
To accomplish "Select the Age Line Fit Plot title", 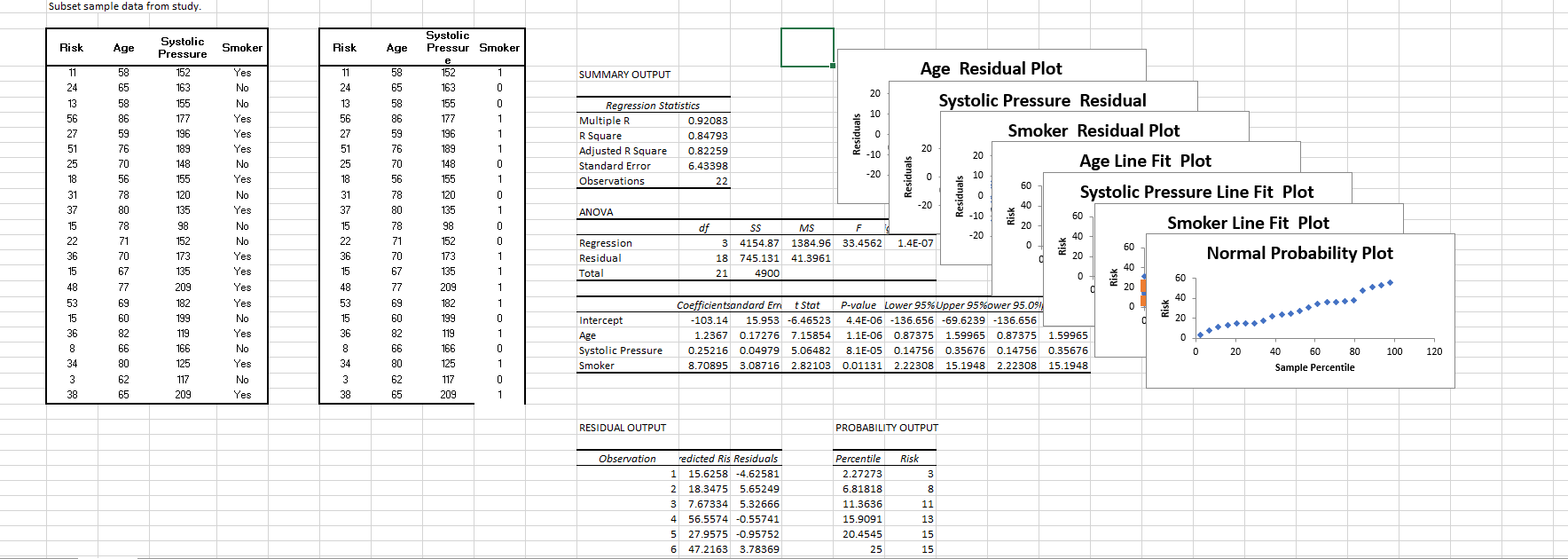I will tap(1145, 161).
